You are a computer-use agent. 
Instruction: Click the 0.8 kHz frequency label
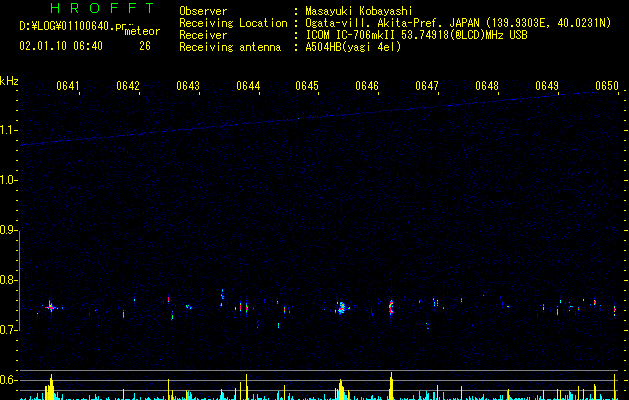[x=8, y=280]
